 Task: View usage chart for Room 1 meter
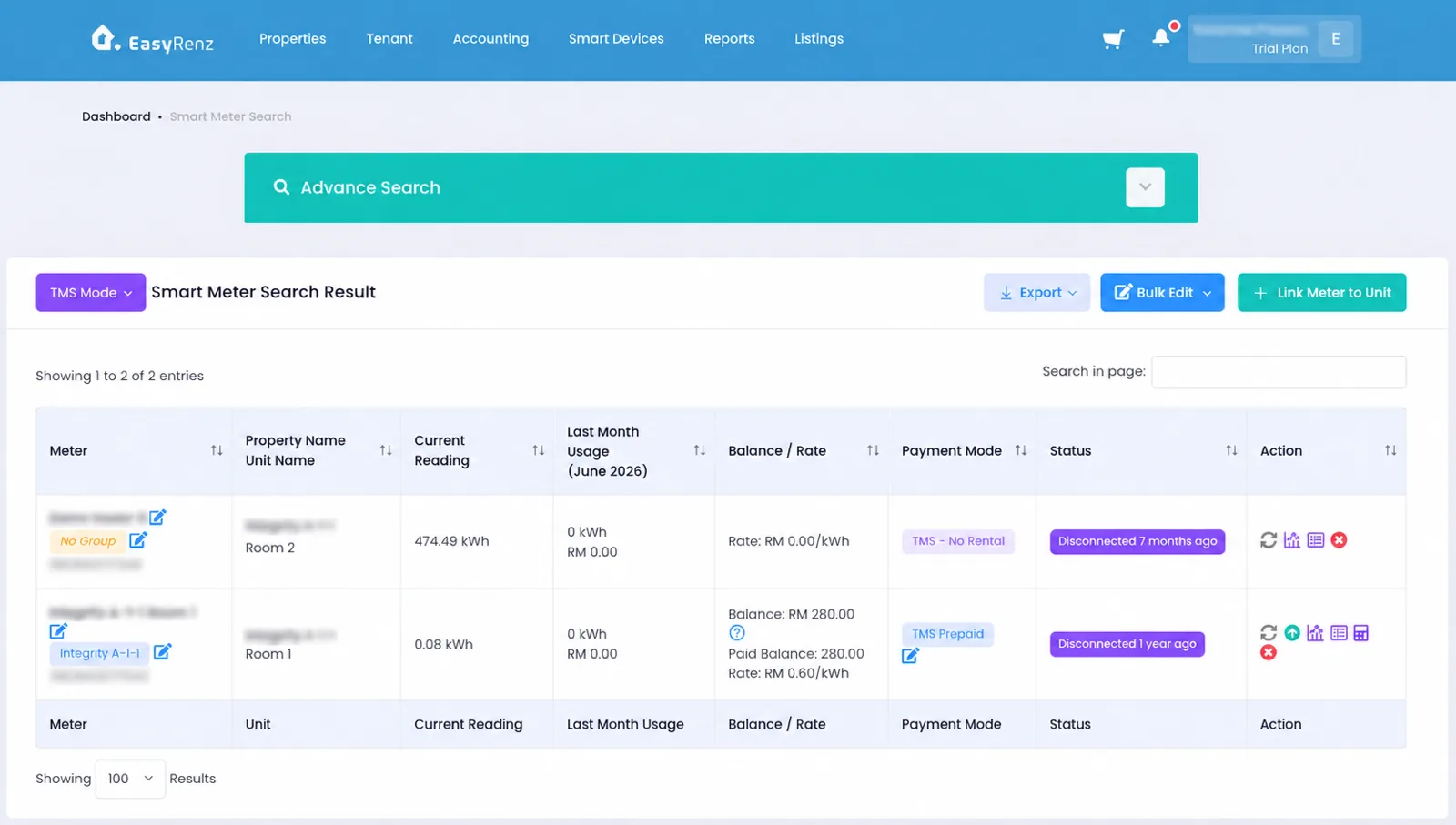coord(1315,633)
